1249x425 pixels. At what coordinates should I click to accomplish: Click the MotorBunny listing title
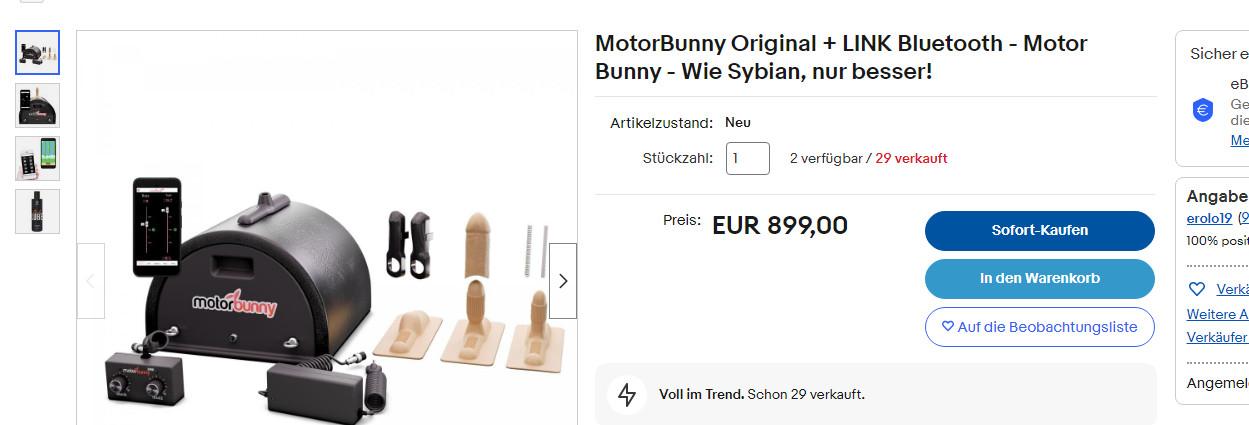pyautogui.click(x=840, y=57)
